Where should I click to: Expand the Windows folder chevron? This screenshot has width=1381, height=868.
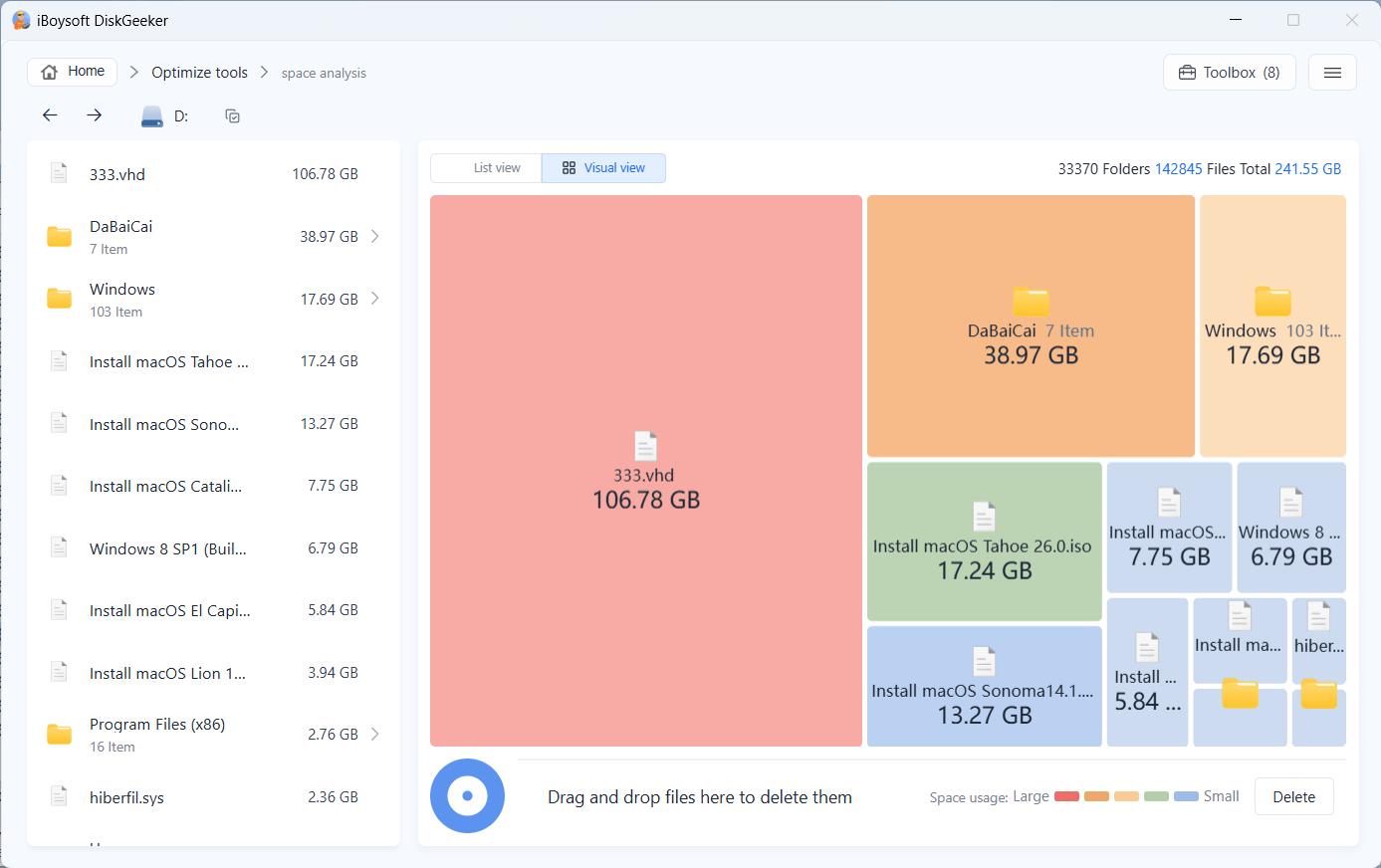tap(375, 299)
